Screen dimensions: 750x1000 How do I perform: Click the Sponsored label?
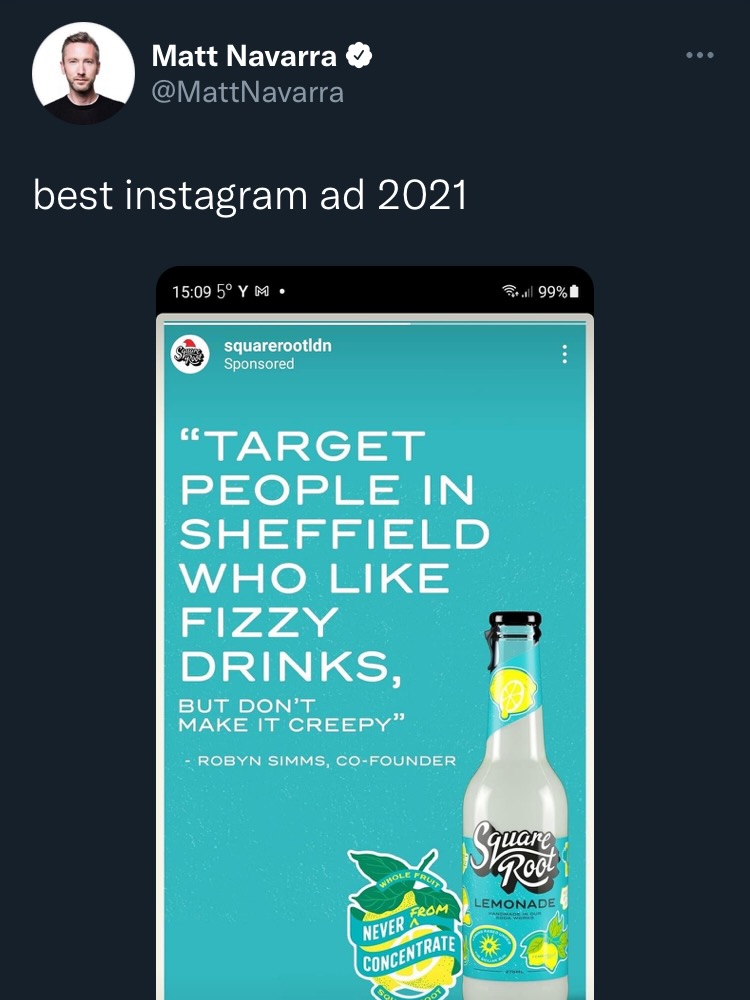click(259, 364)
